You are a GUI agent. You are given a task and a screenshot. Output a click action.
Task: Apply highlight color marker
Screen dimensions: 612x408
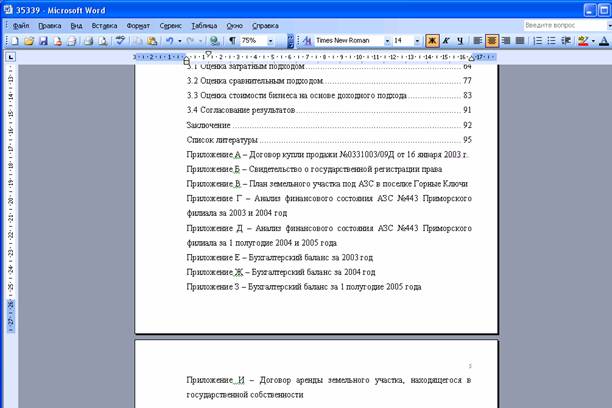click(x=583, y=41)
